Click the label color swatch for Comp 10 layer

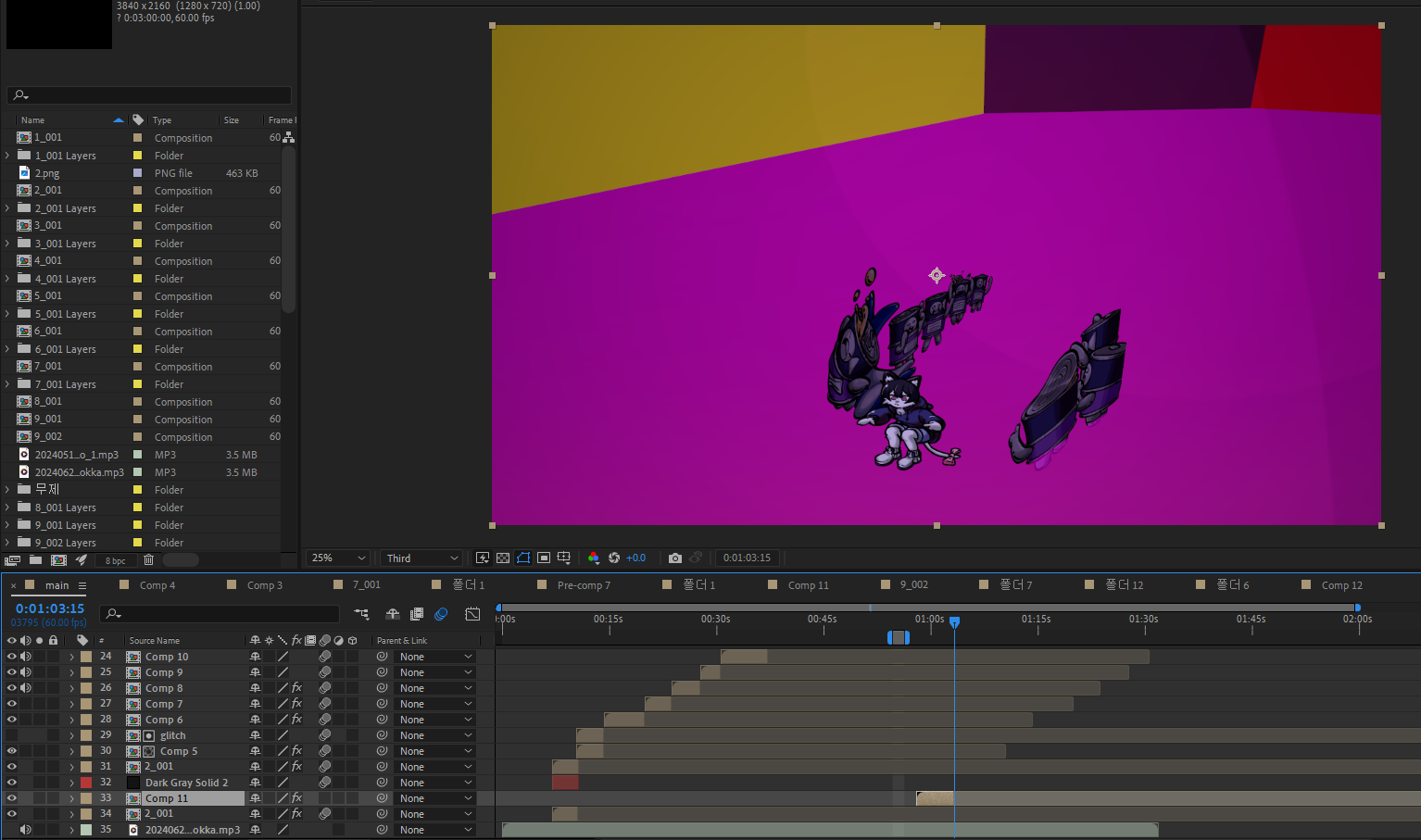(x=86, y=657)
